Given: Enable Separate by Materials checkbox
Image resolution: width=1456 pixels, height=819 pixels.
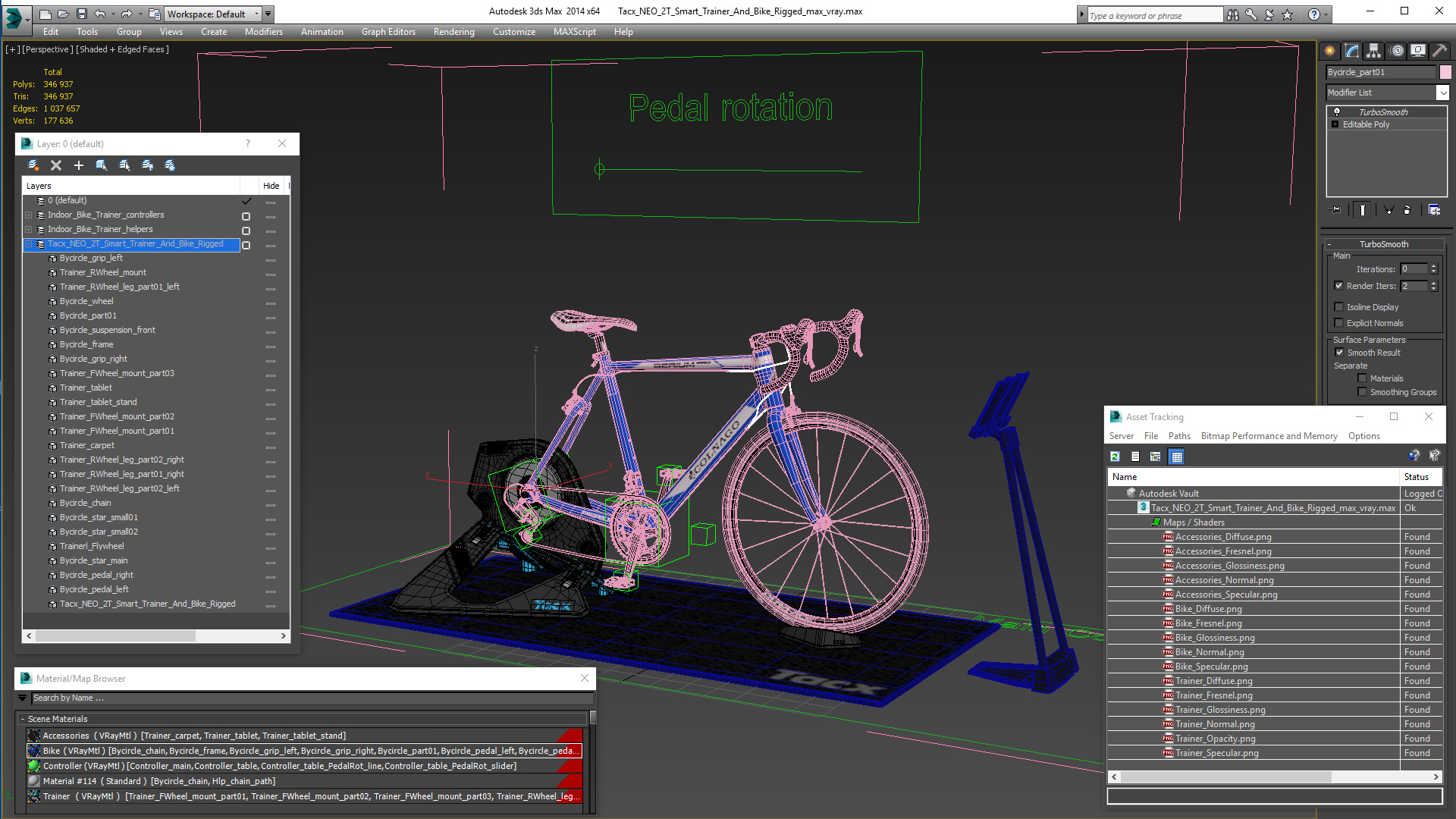Looking at the screenshot, I should (1362, 378).
